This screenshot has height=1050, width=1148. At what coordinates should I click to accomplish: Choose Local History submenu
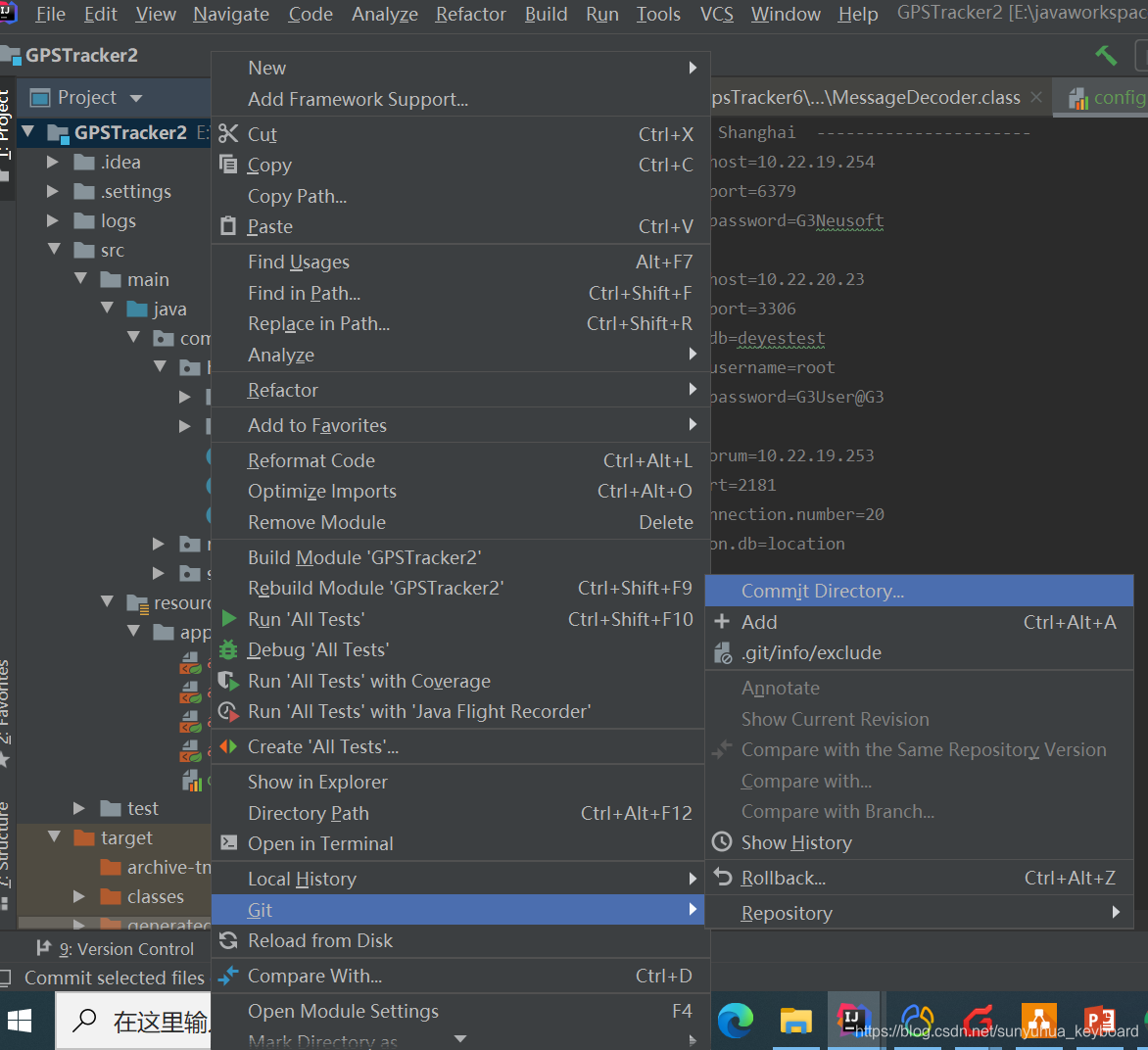[460, 879]
